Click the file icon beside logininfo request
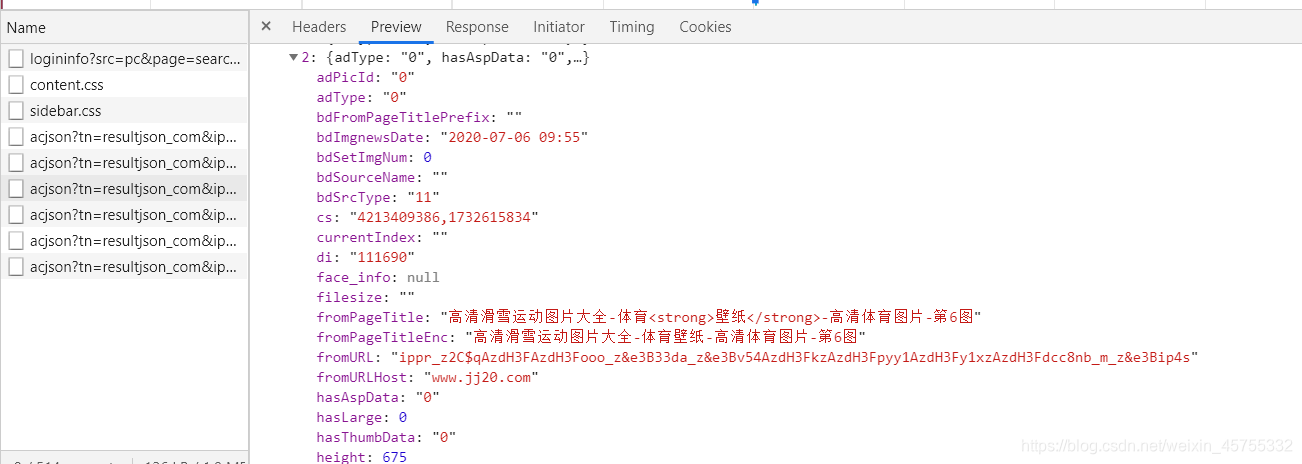The width and height of the screenshot is (1302, 464). [x=16, y=59]
